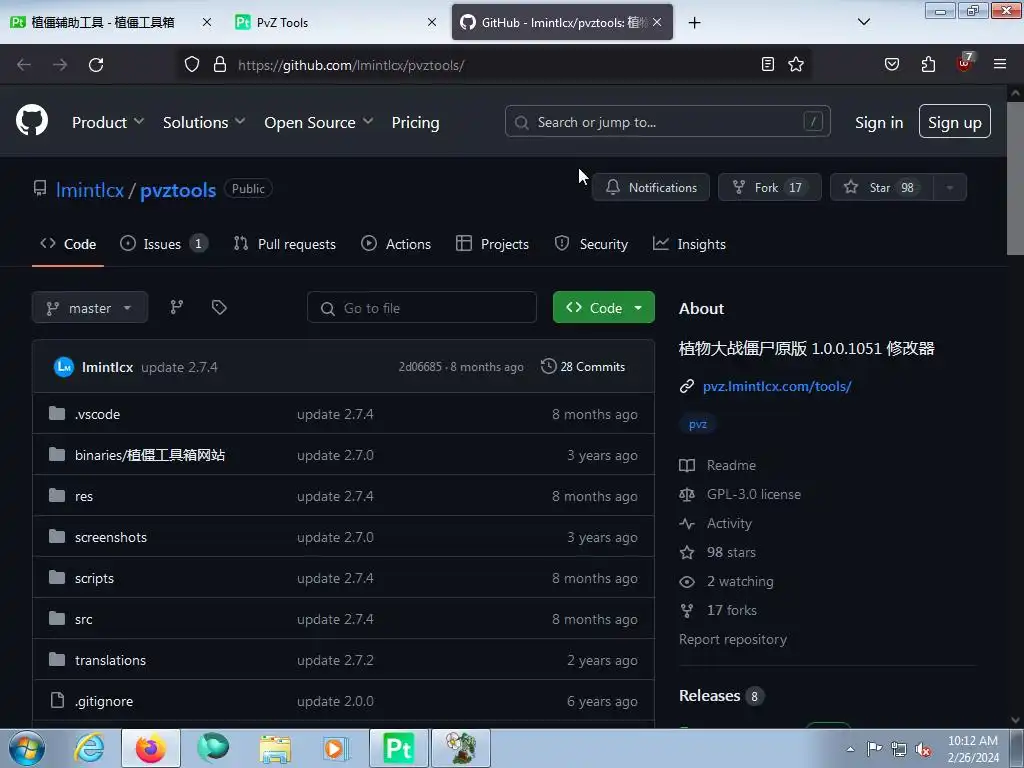The width and height of the screenshot is (1024, 768).
Task: Open the Windows Start button
Action: (x=26, y=748)
